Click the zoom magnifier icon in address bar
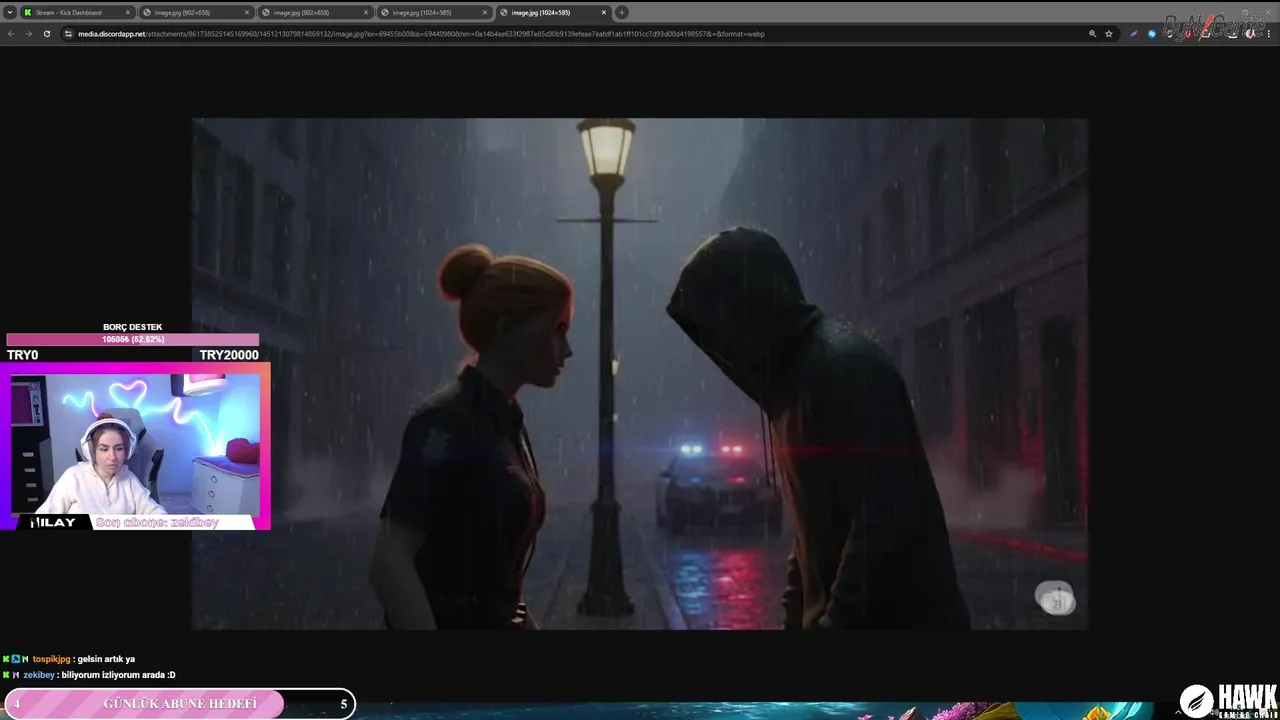Viewport: 1280px width, 720px height. 1092,33
